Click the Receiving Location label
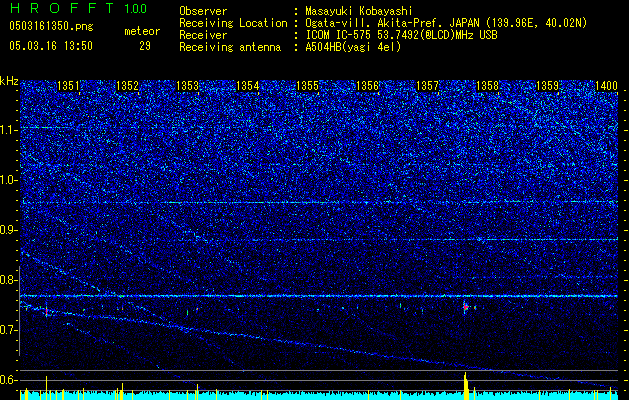 [233, 23]
